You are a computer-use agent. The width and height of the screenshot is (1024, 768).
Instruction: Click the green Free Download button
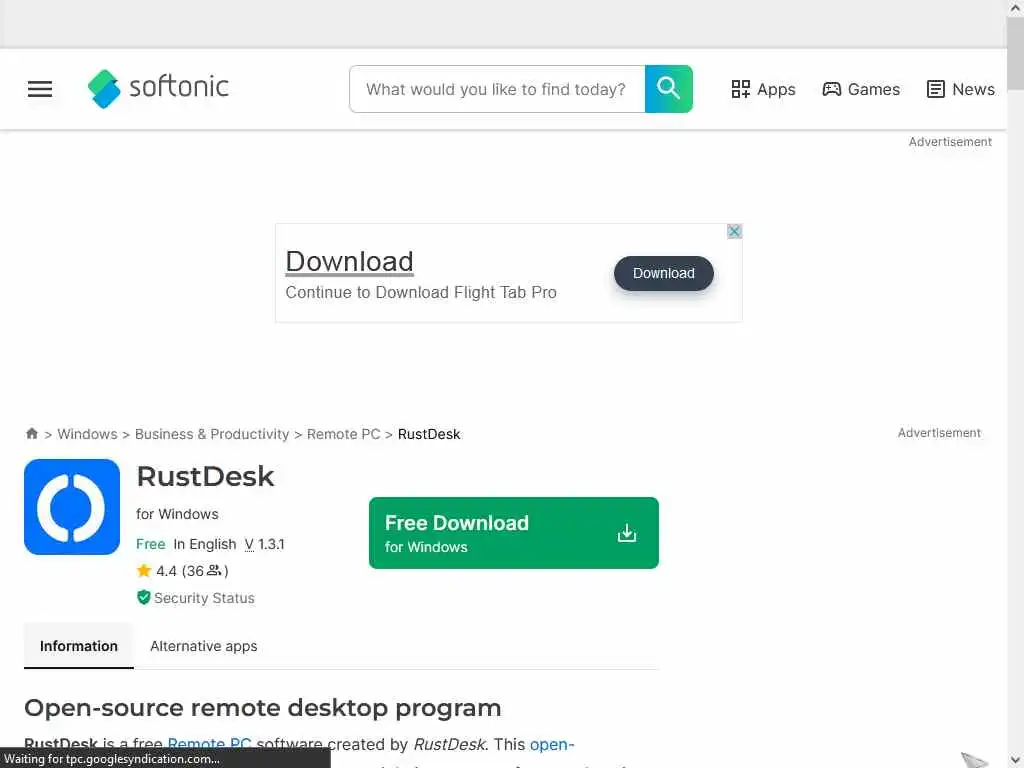[513, 533]
